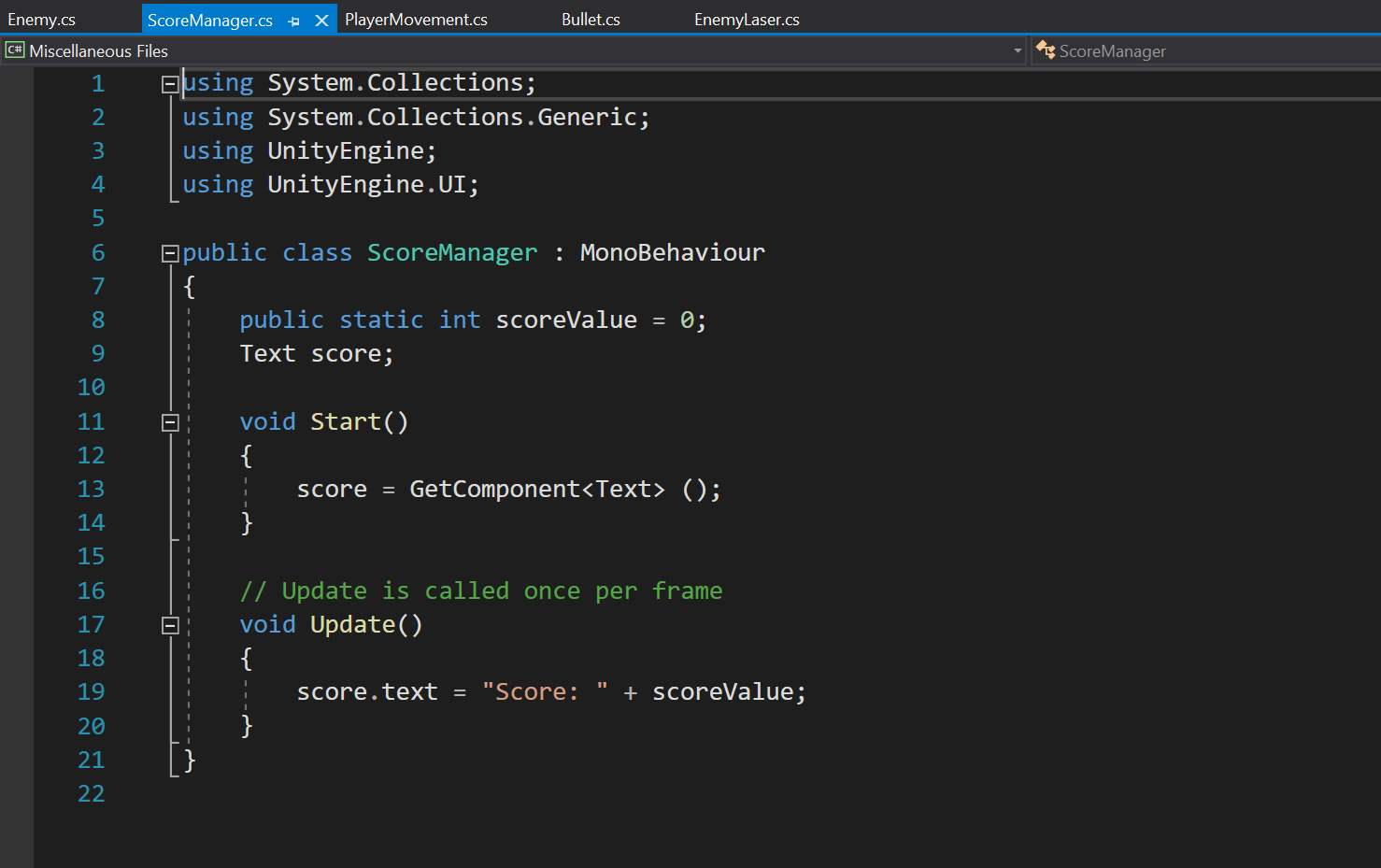1381x868 pixels.
Task: Click the "Score: " string literal
Action: [x=546, y=692]
